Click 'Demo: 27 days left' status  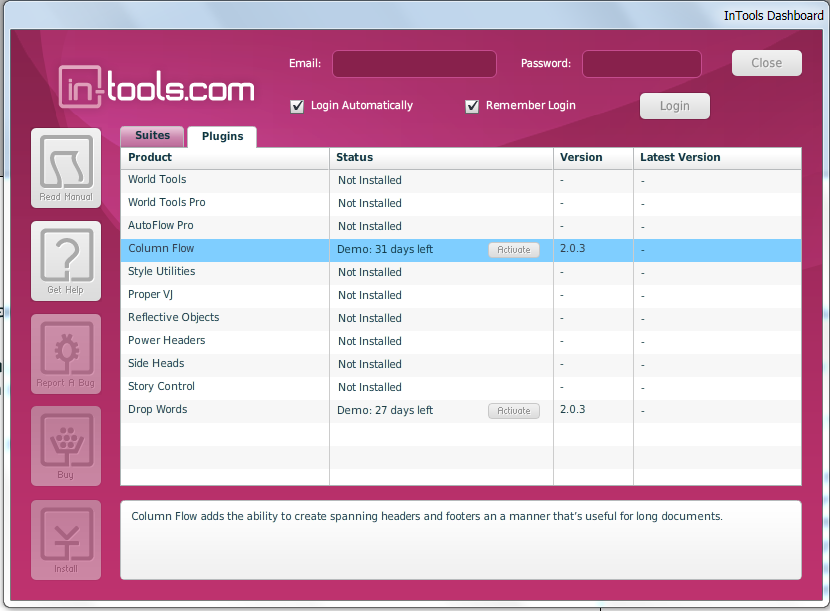tap(385, 410)
